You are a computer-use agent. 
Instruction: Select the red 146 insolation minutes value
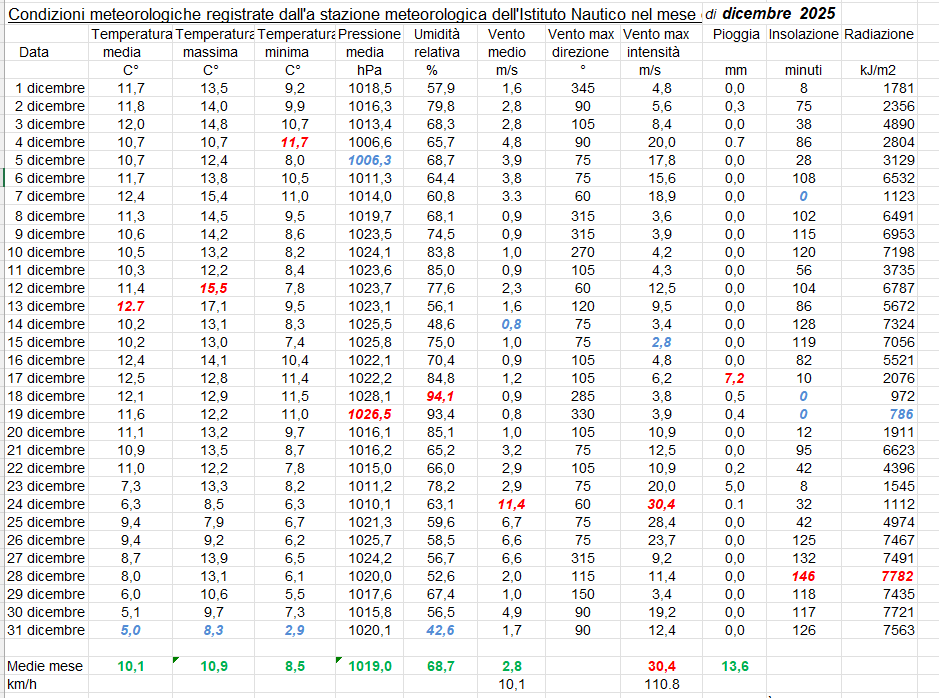(803, 576)
